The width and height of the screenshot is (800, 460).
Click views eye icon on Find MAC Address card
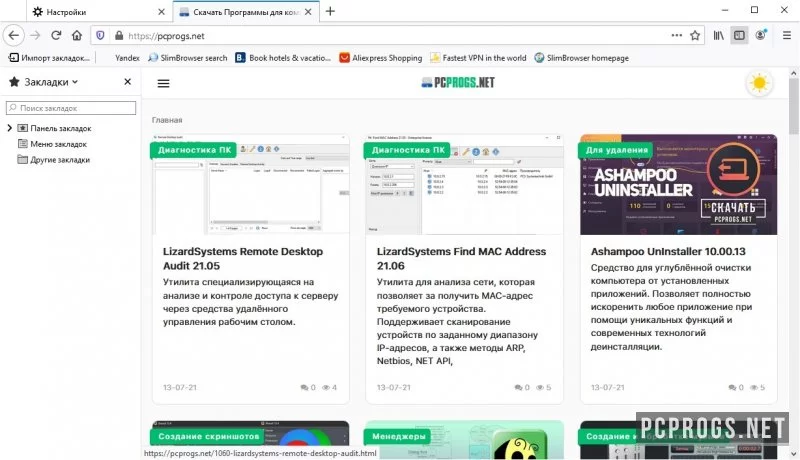click(540, 388)
